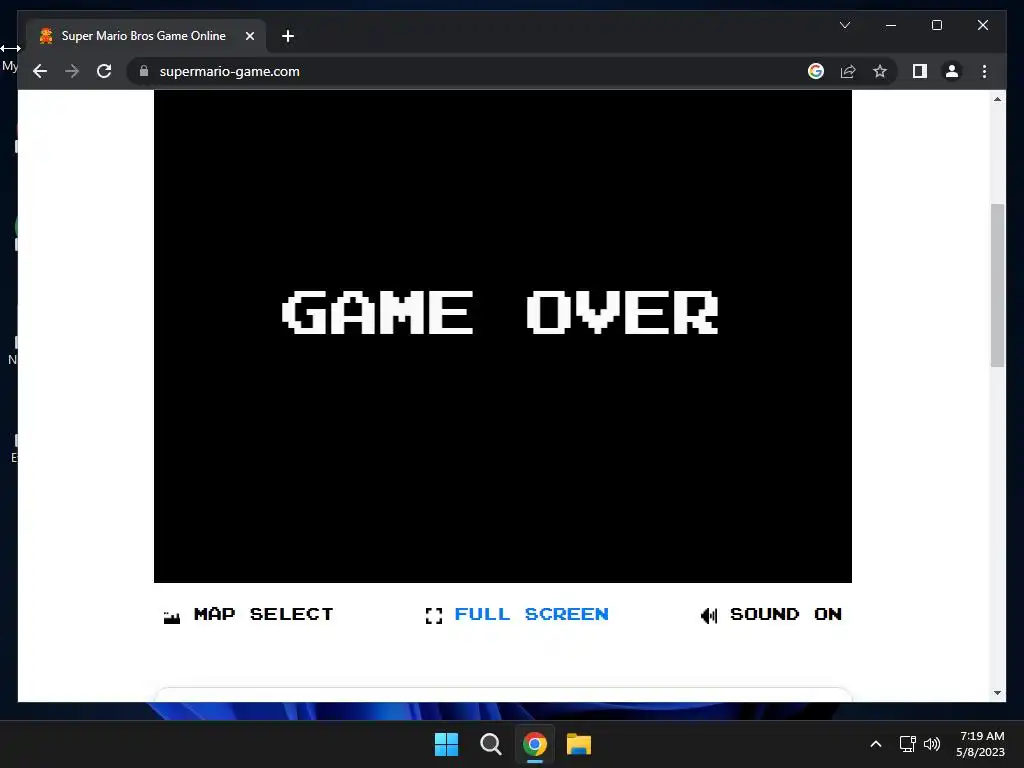The width and height of the screenshot is (1024, 768).
Task: Close the Super Mario Bros tab
Action: coord(249,36)
